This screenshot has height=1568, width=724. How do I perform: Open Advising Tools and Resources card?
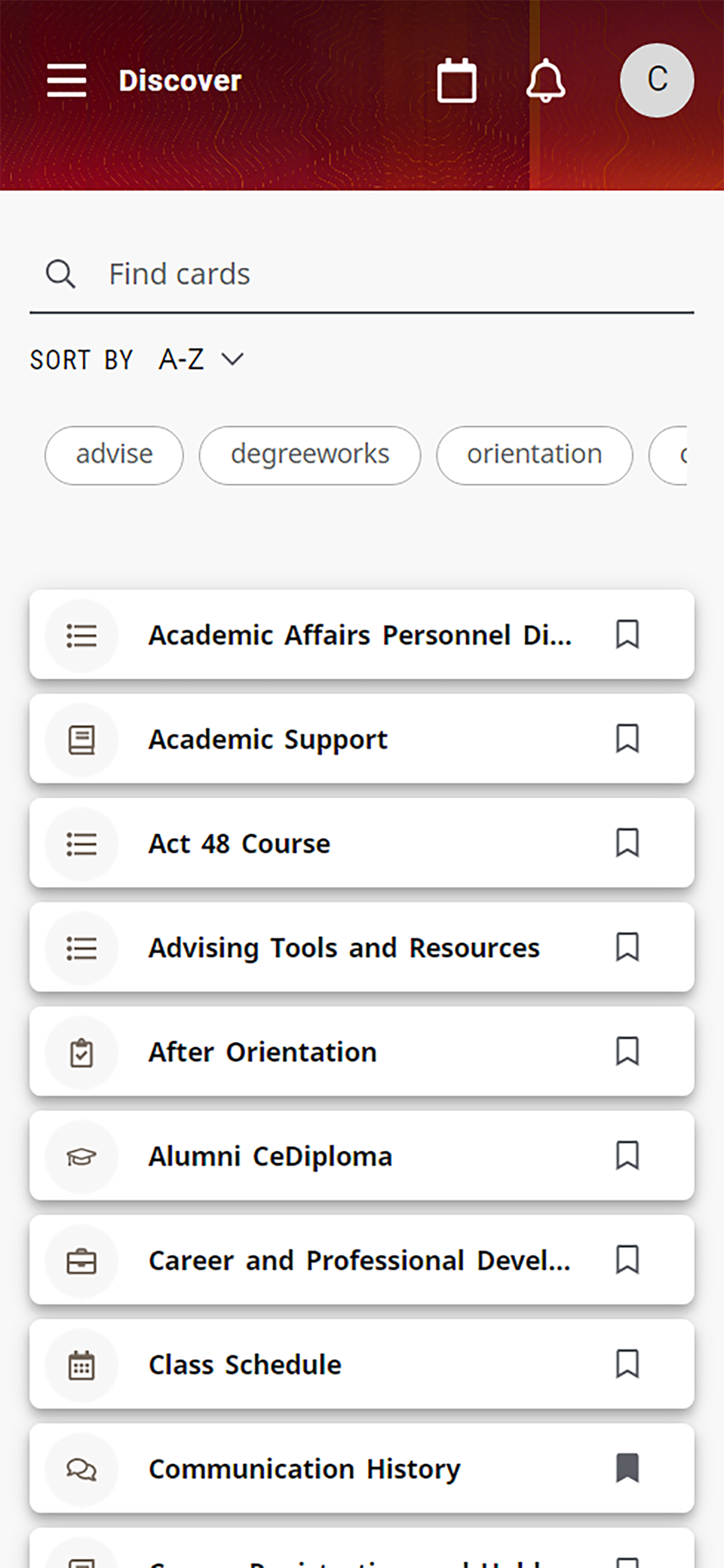pos(361,947)
